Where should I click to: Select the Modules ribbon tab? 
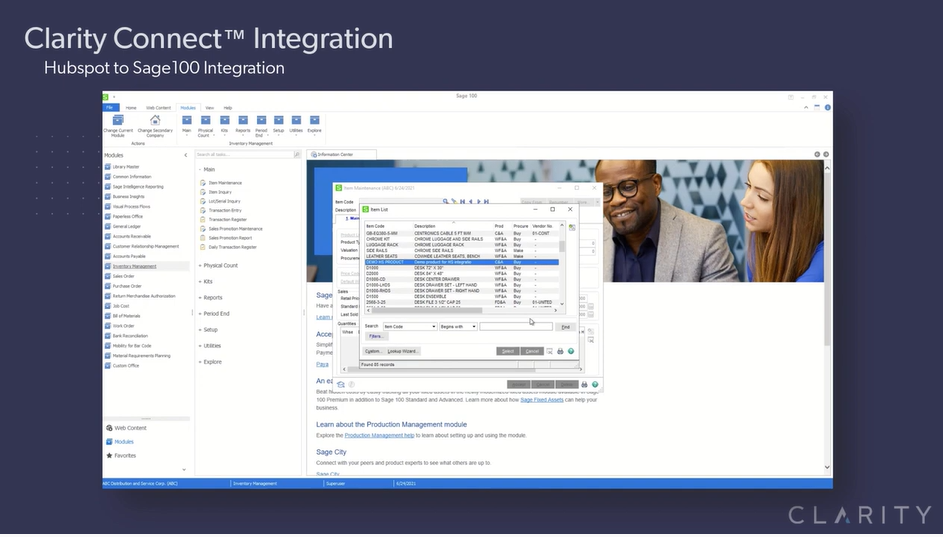188,108
